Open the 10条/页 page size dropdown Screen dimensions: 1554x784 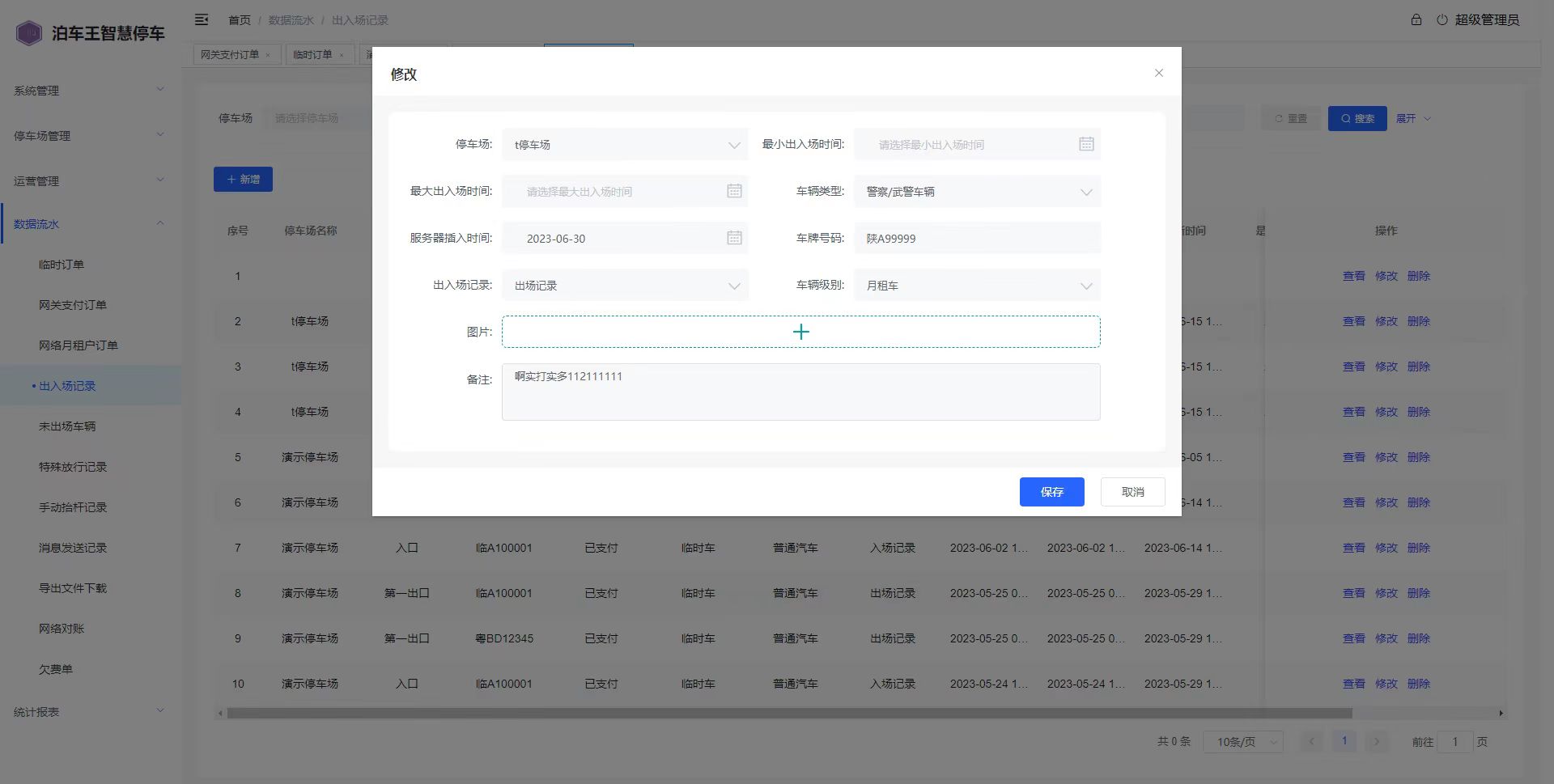[x=1242, y=742]
